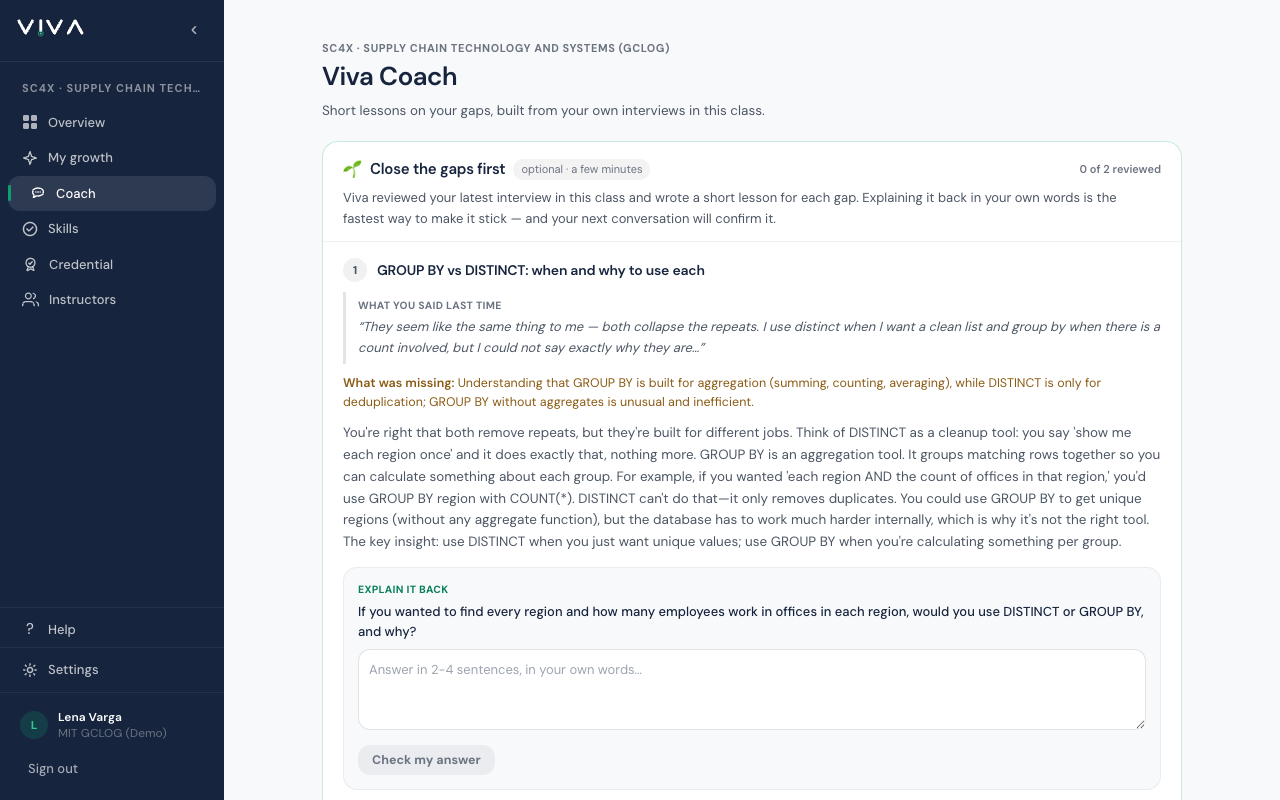Click the seedling icon beside Close the gaps first

[x=352, y=169]
